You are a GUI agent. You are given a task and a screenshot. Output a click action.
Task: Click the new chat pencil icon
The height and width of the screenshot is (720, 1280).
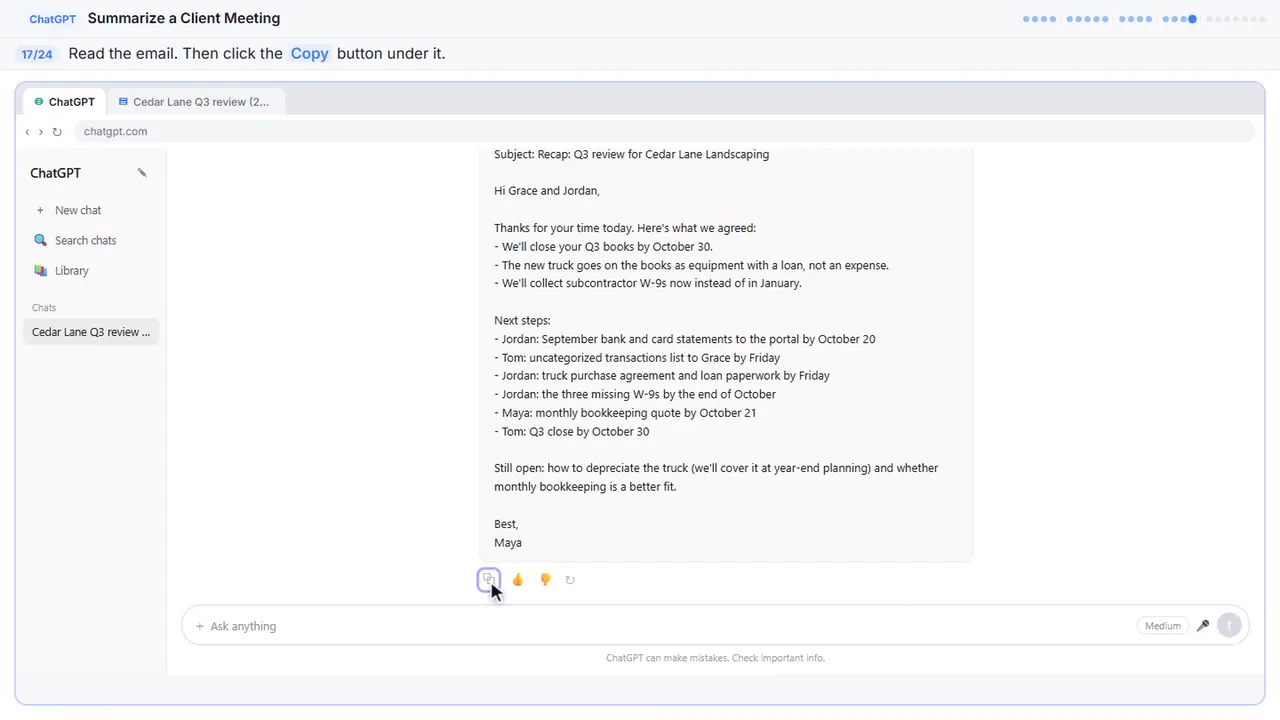click(142, 173)
